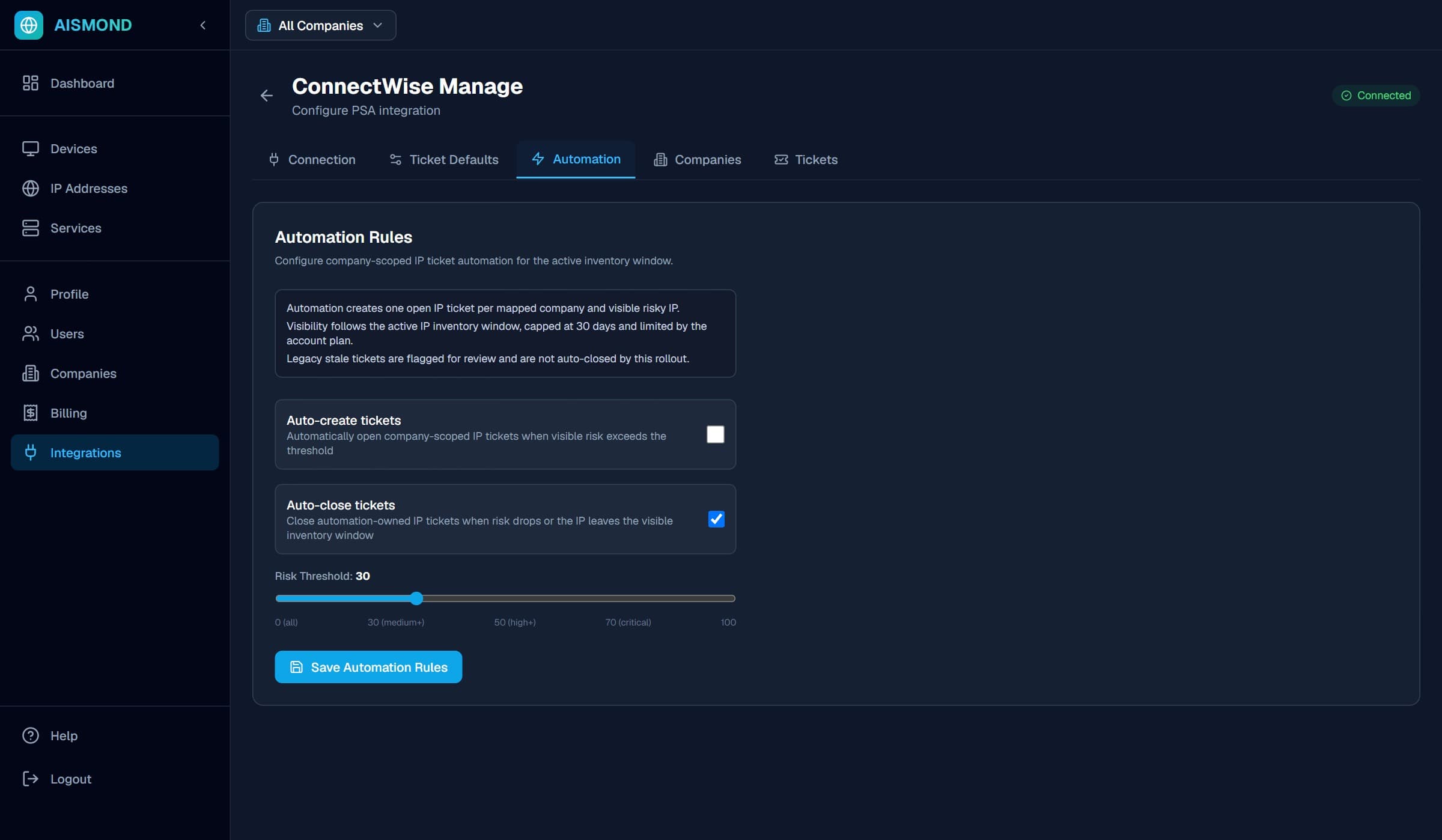Go back using the left arrow icon
1442x840 pixels.
click(267, 96)
